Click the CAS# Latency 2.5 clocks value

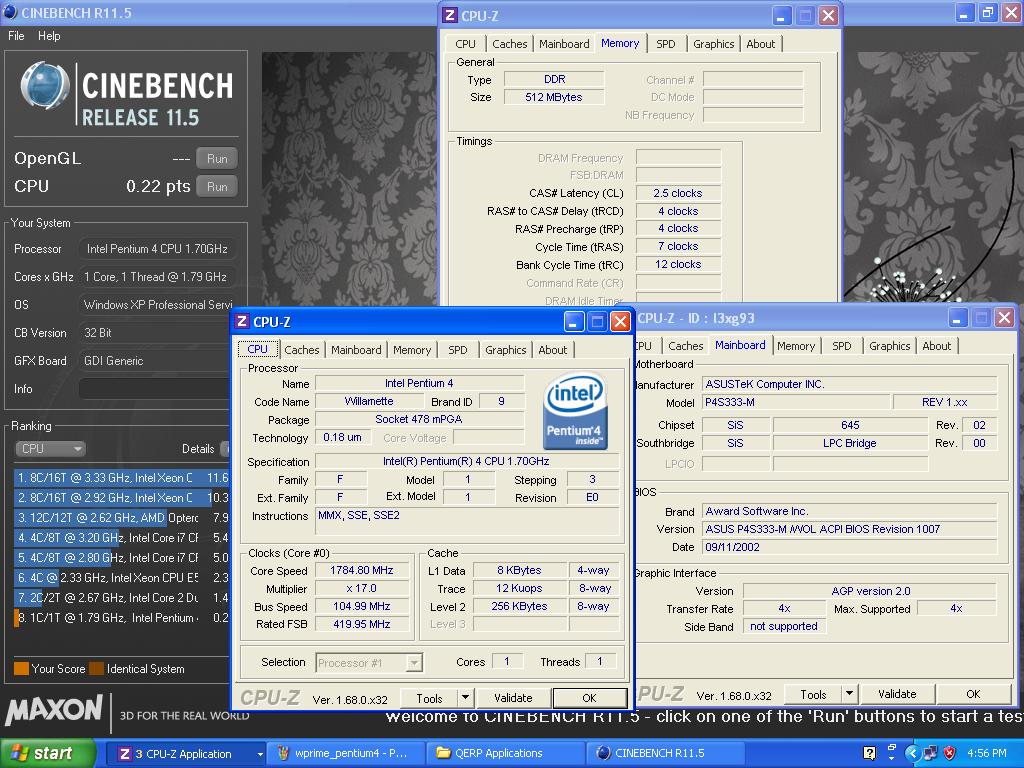click(x=677, y=193)
